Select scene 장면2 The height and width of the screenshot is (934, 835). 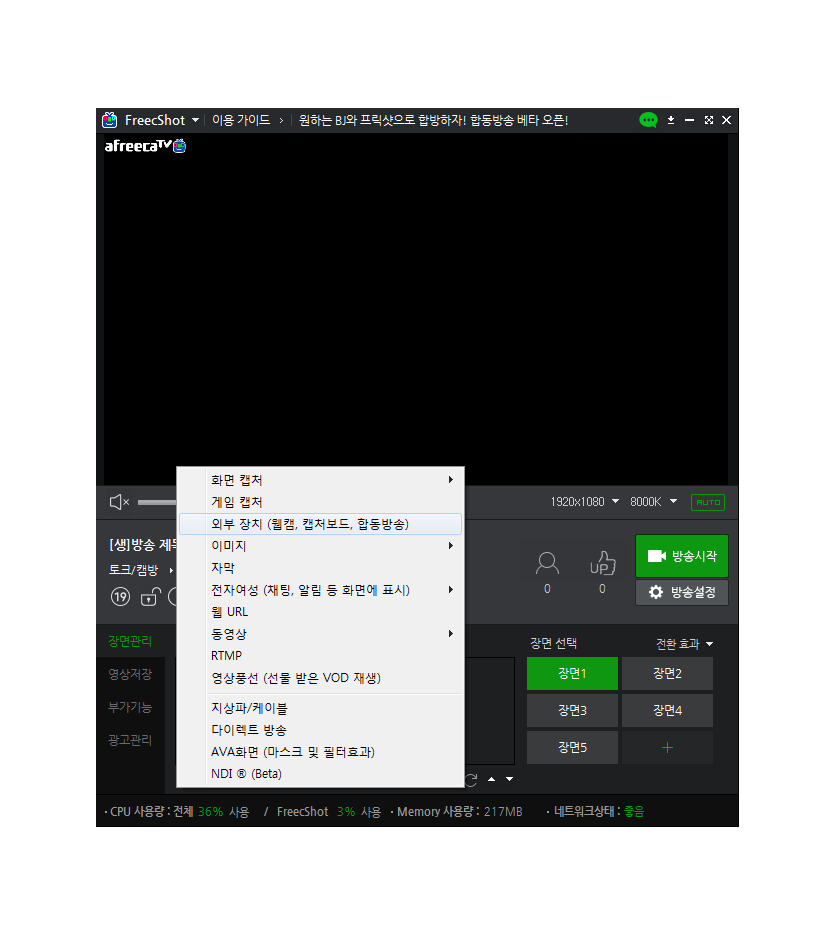667,674
